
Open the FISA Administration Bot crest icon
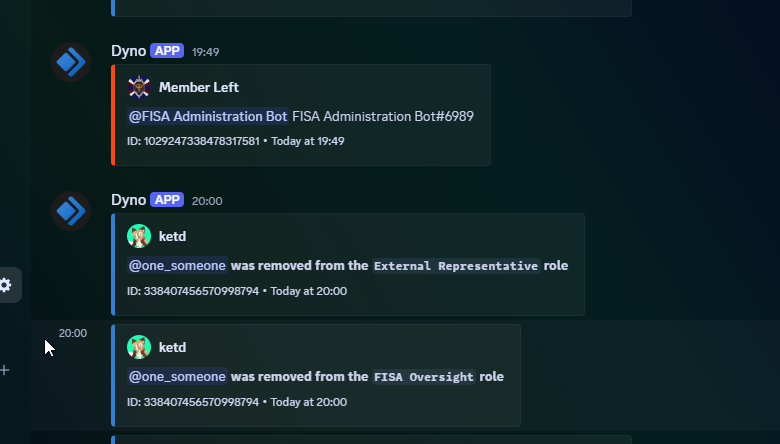[139, 88]
